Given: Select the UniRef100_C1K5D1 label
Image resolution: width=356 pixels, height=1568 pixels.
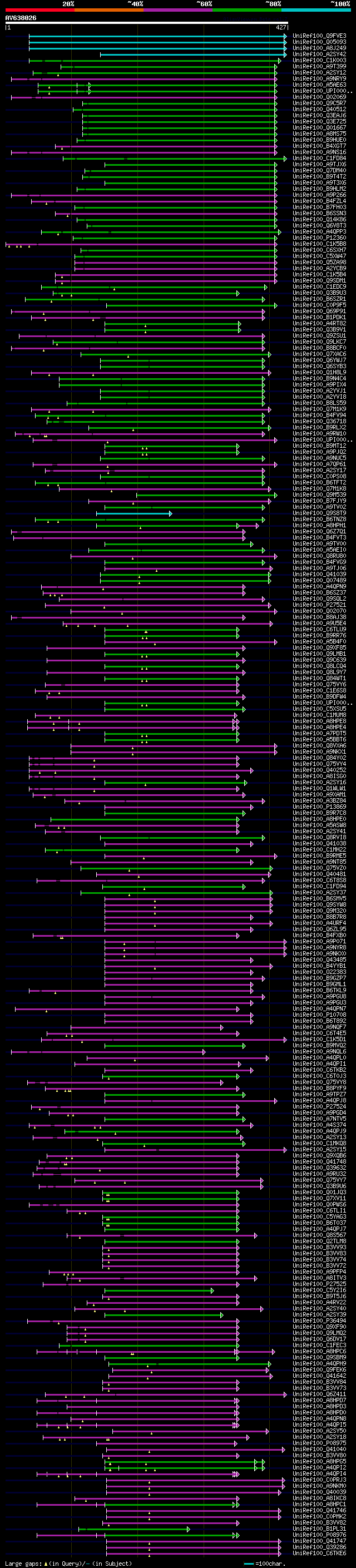Looking at the screenshot, I should 319,1039.
